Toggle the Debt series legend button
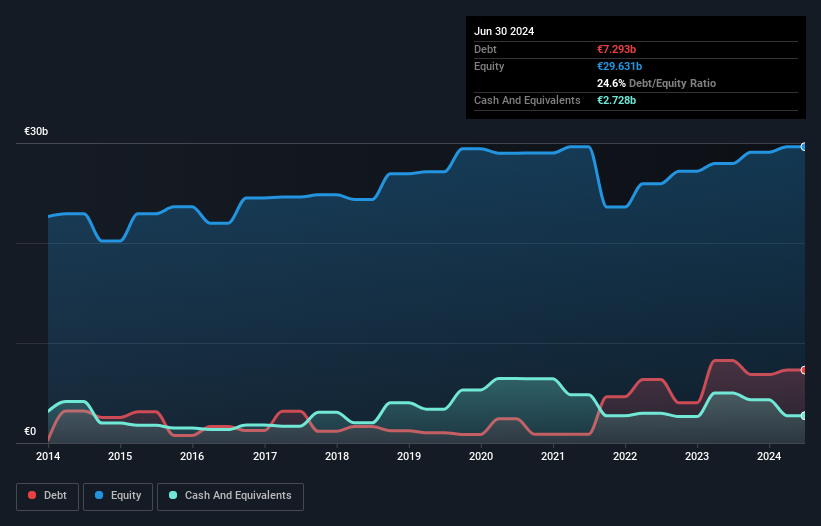 tap(48, 496)
